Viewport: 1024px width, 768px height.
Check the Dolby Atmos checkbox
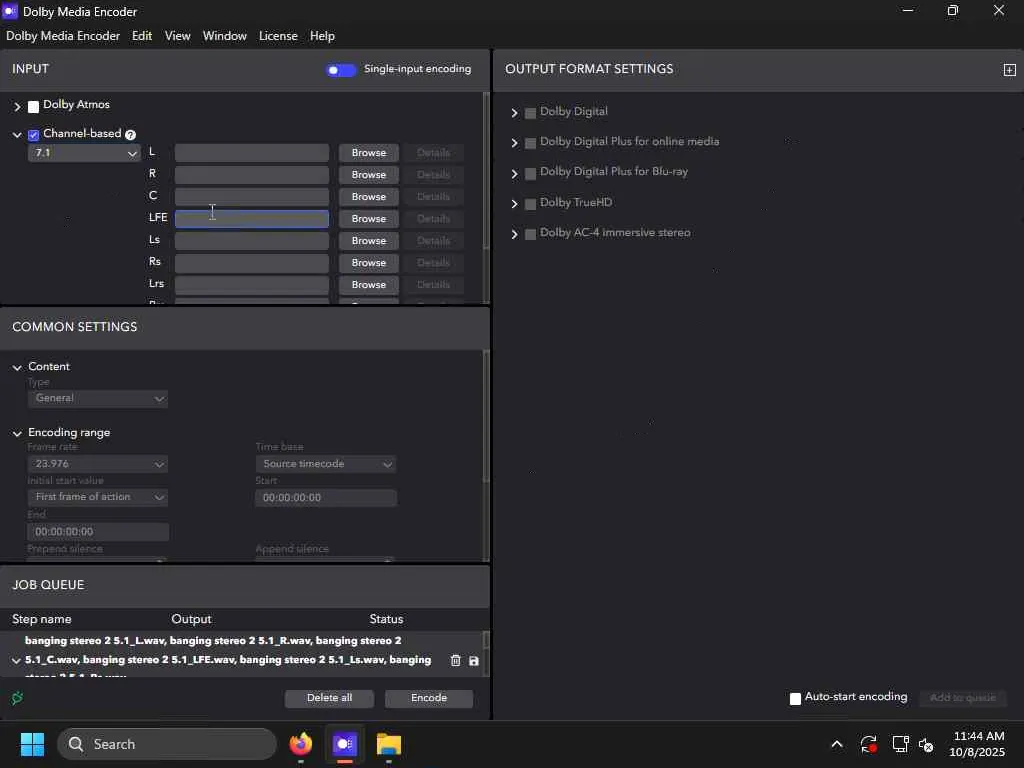33,106
